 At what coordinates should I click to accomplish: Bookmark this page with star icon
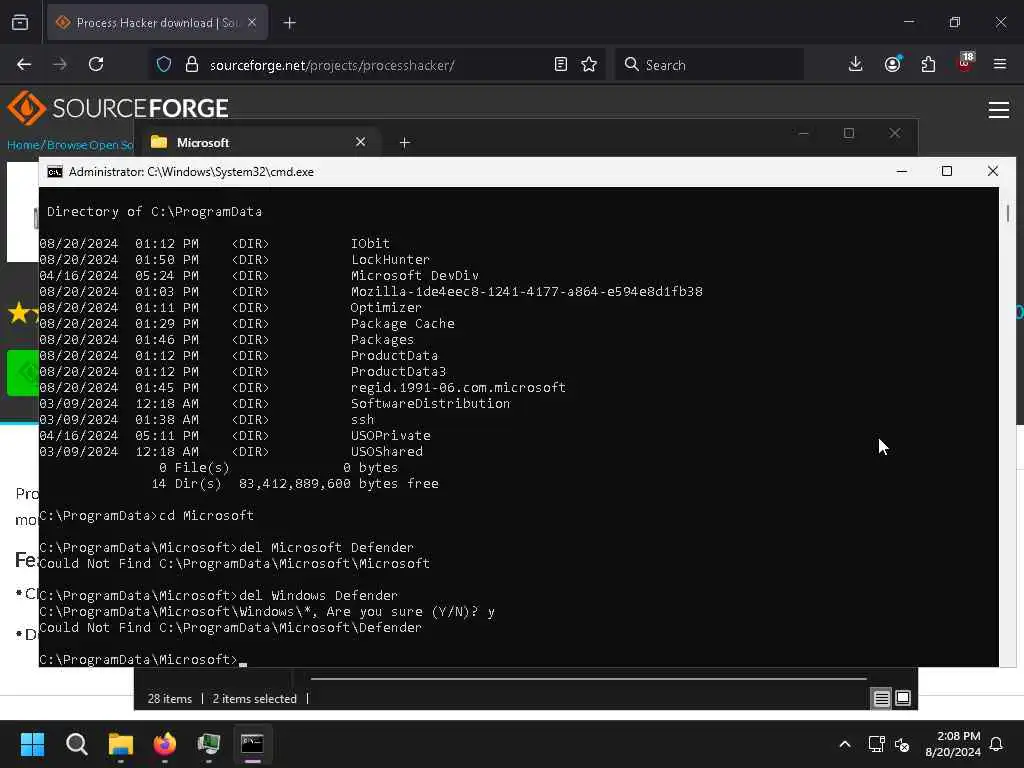tap(589, 64)
